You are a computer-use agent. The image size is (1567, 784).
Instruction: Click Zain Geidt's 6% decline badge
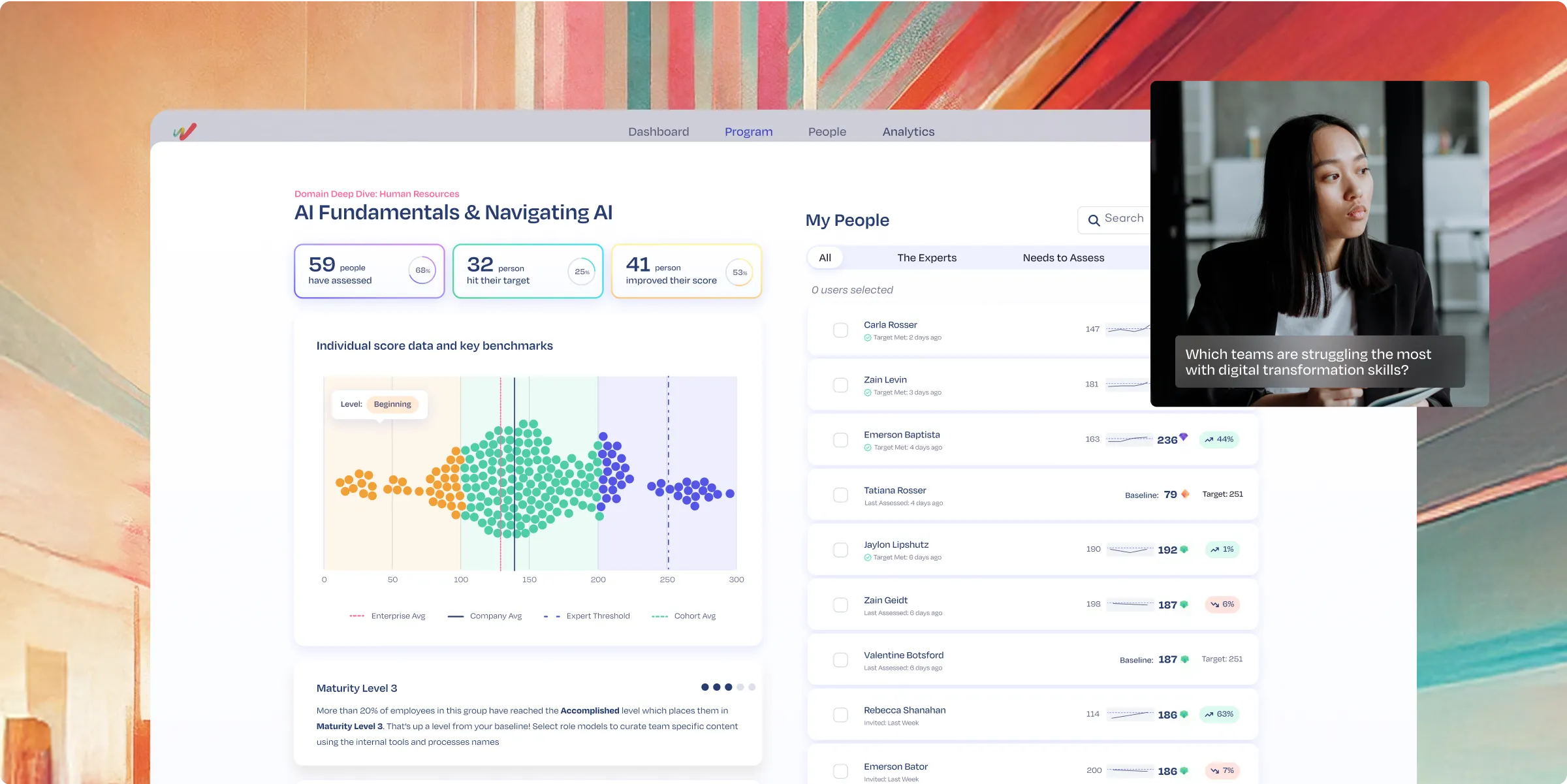(1222, 604)
